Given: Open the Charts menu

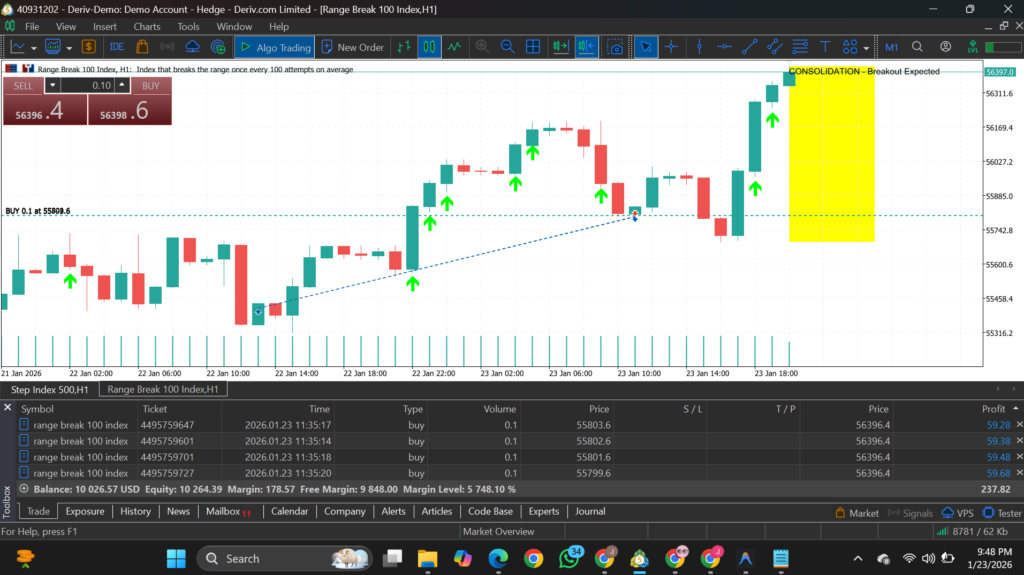Looking at the screenshot, I should tap(146, 26).
